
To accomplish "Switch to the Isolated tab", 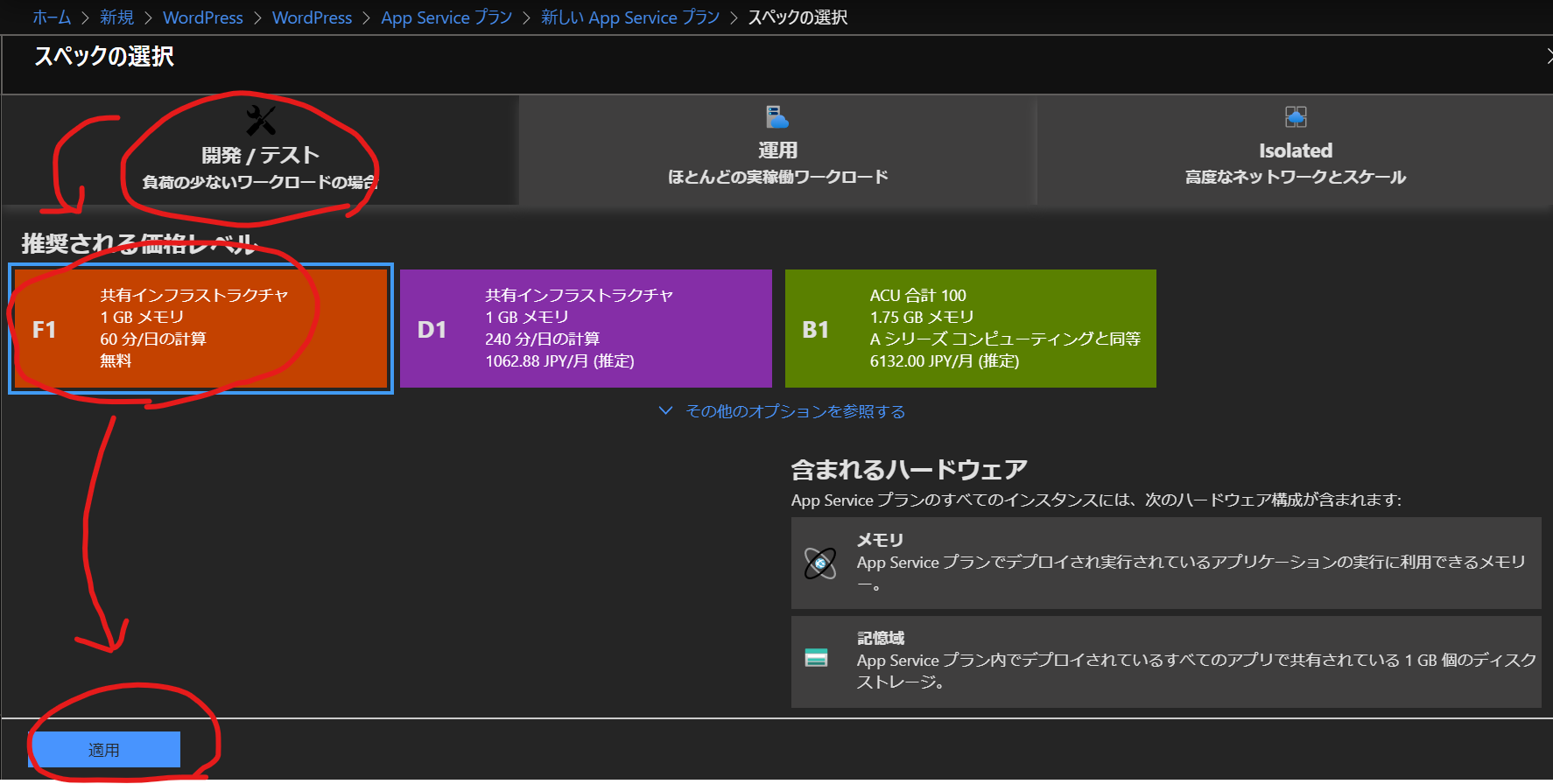I will coord(1296,150).
